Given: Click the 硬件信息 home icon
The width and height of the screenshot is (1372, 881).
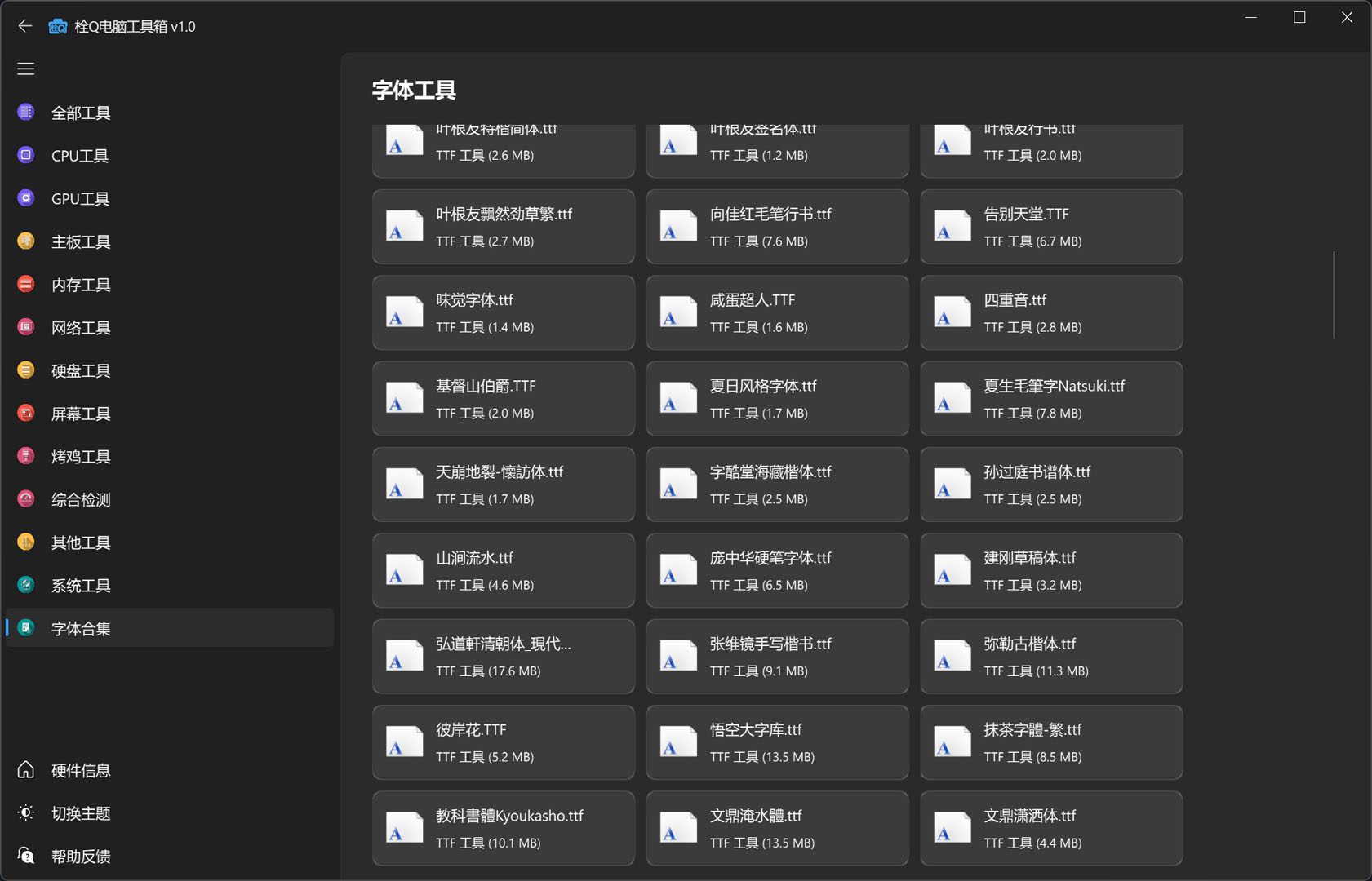Looking at the screenshot, I should tap(26, 769).
